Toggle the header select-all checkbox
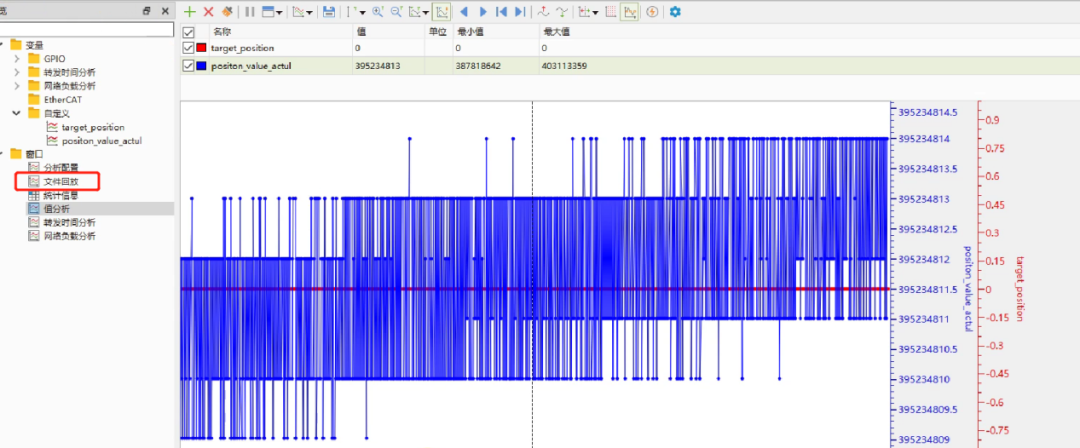The height and width of the screenshot is (448, 1080). [x=188, y=32]
